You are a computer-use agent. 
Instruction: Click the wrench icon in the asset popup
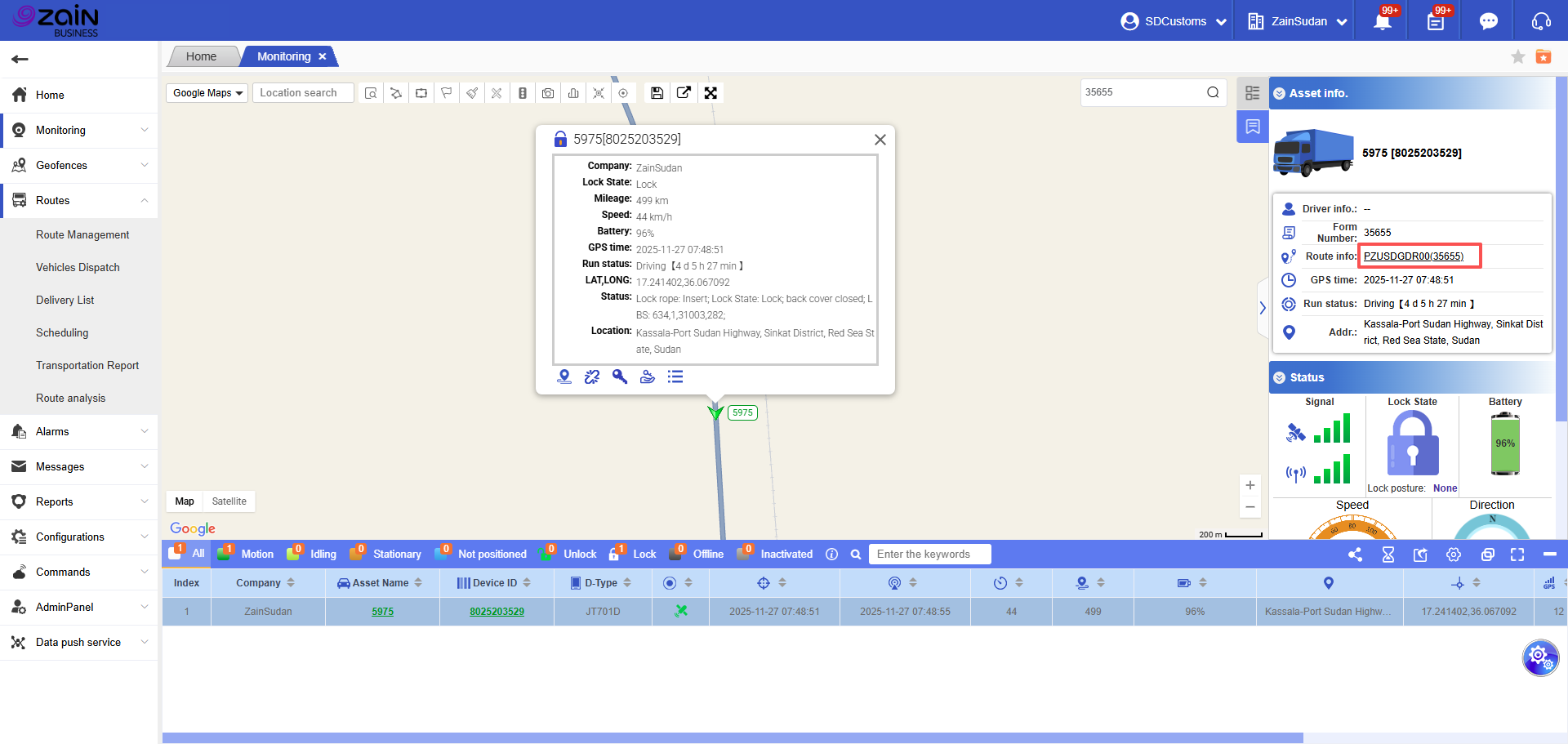pyautogui.click(x=620, y=376)
